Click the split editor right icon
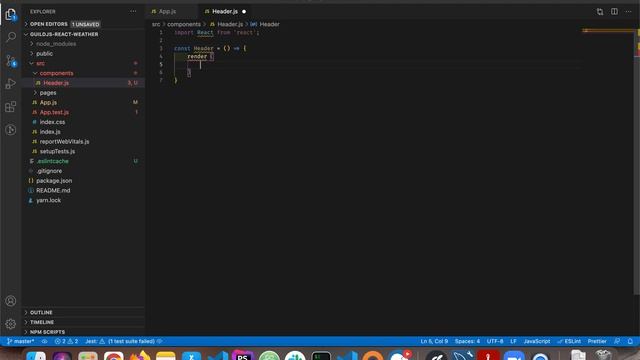Image resolution: width=640 pixels, height=360 pixels. click(x=614, y=11)
